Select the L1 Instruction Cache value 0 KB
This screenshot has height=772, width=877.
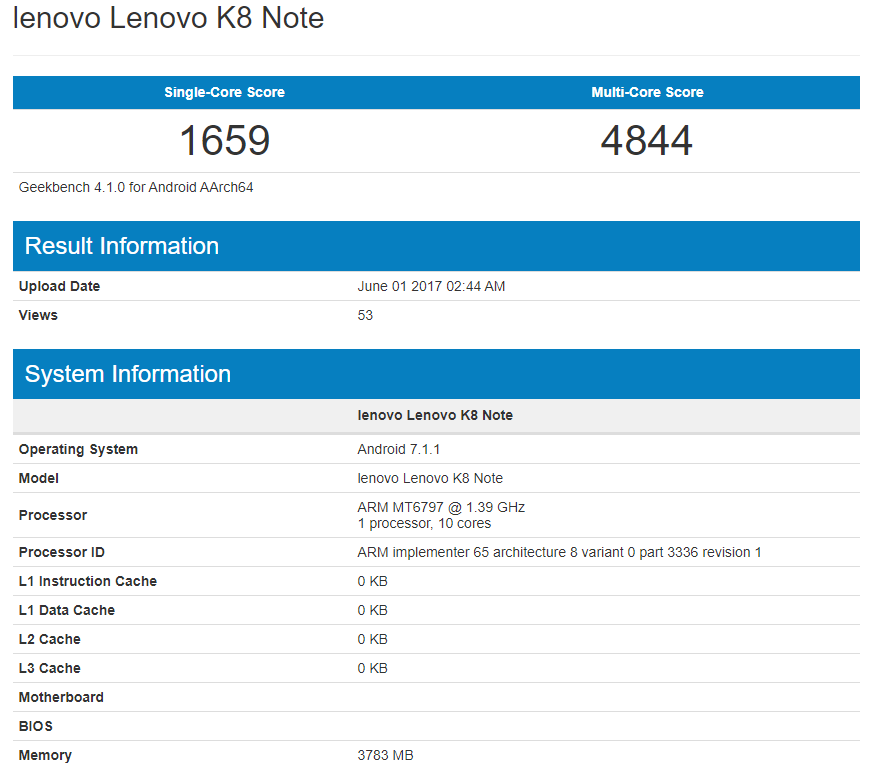coord(373,581)
